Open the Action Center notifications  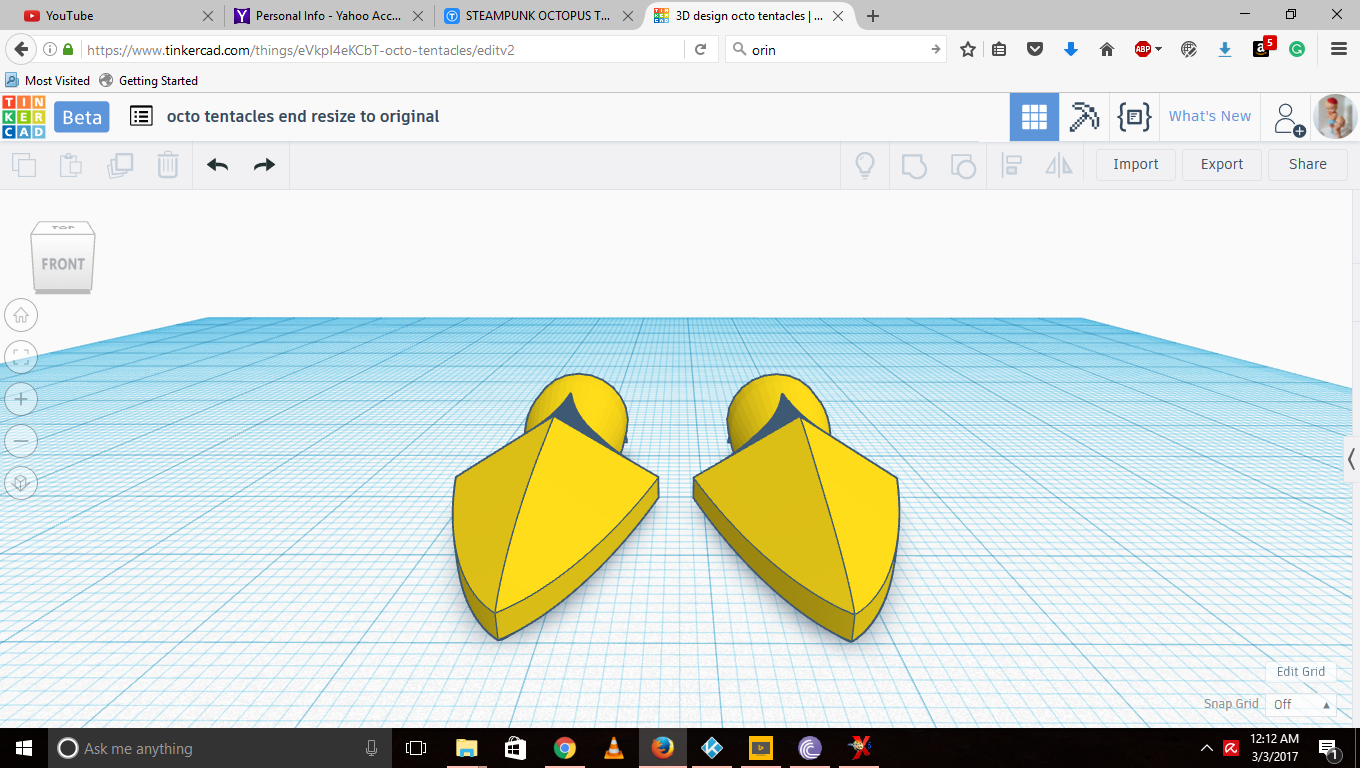coord(1329,748)
